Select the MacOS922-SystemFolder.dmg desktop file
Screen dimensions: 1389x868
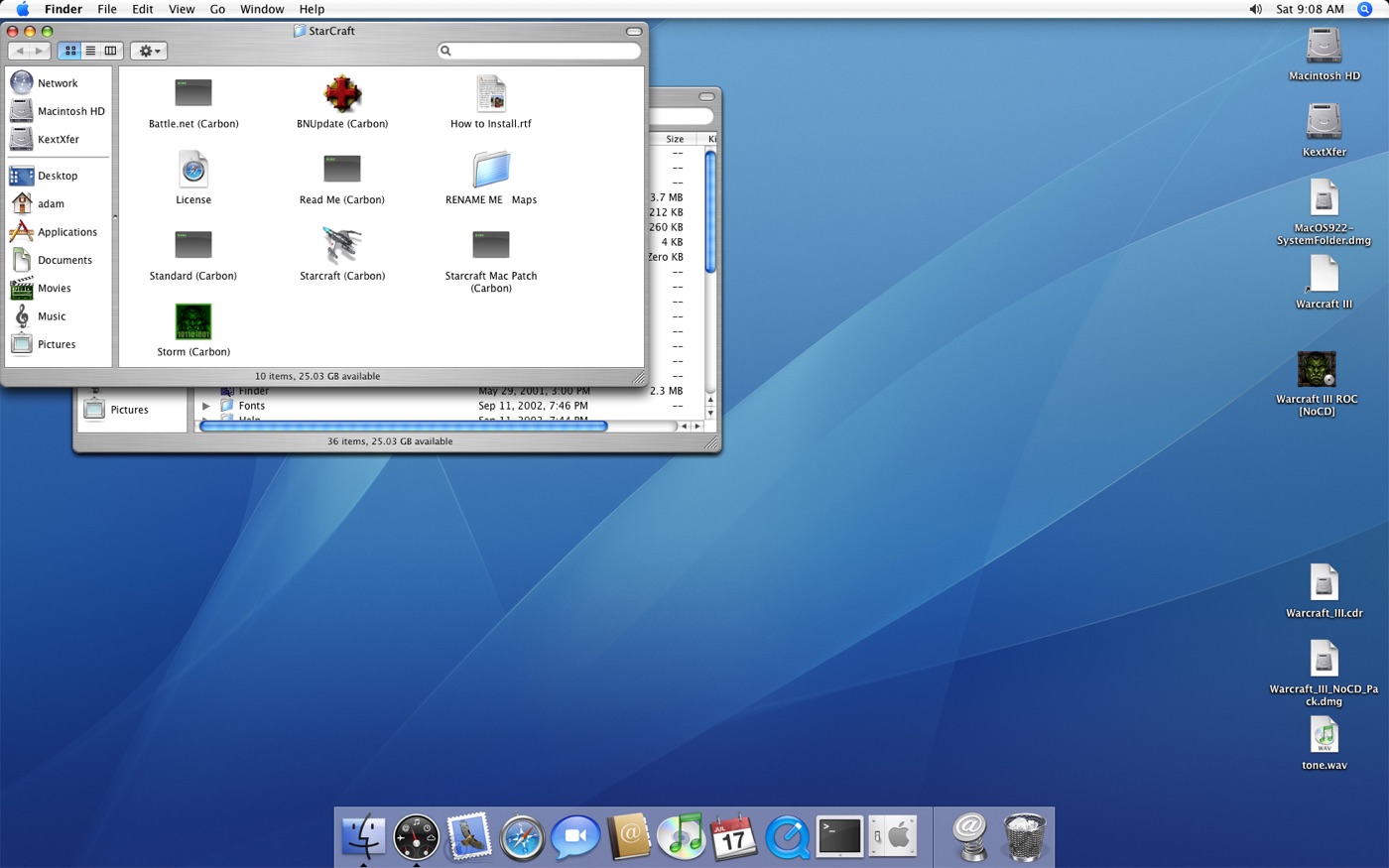tap(1324, 197)
